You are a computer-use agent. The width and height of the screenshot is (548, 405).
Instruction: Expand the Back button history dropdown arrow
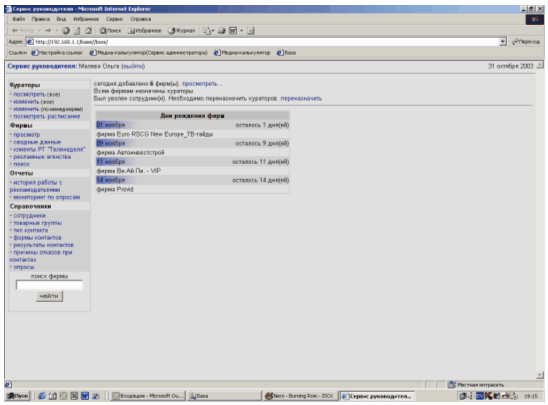pyautogui.click(x=39, y=31)
